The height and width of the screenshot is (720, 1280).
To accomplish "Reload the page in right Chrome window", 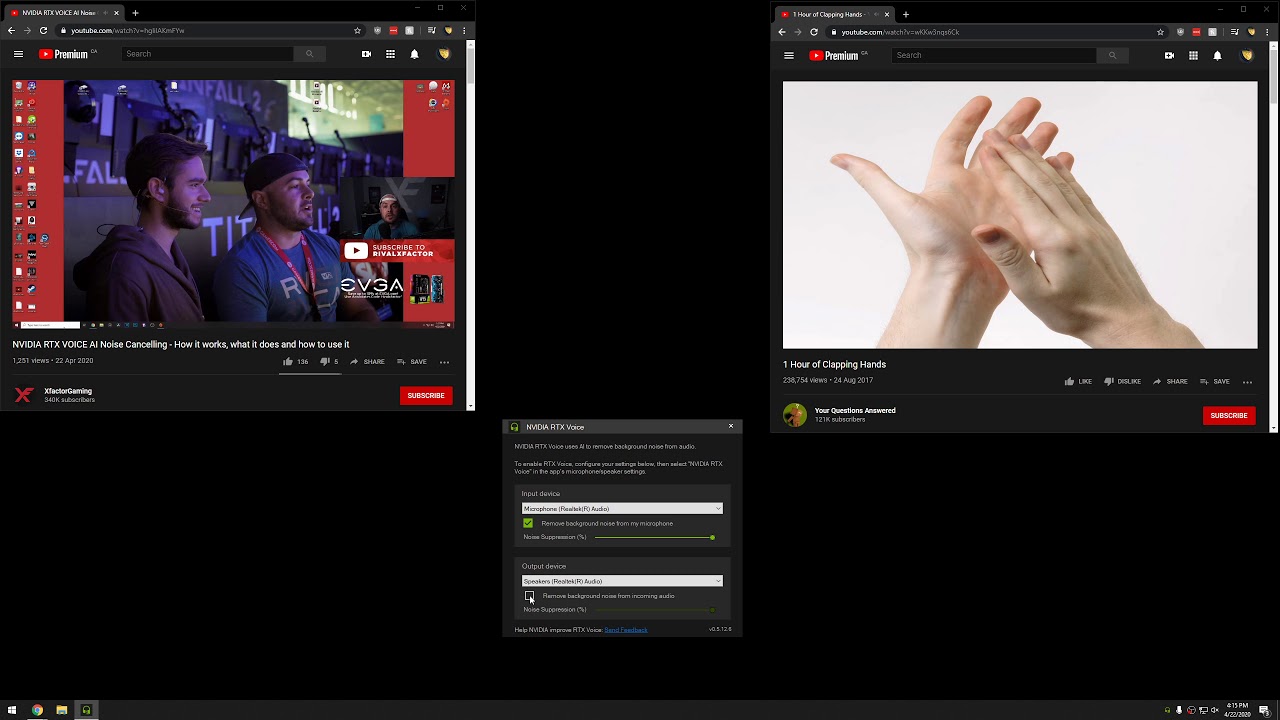I will [814, 32].
